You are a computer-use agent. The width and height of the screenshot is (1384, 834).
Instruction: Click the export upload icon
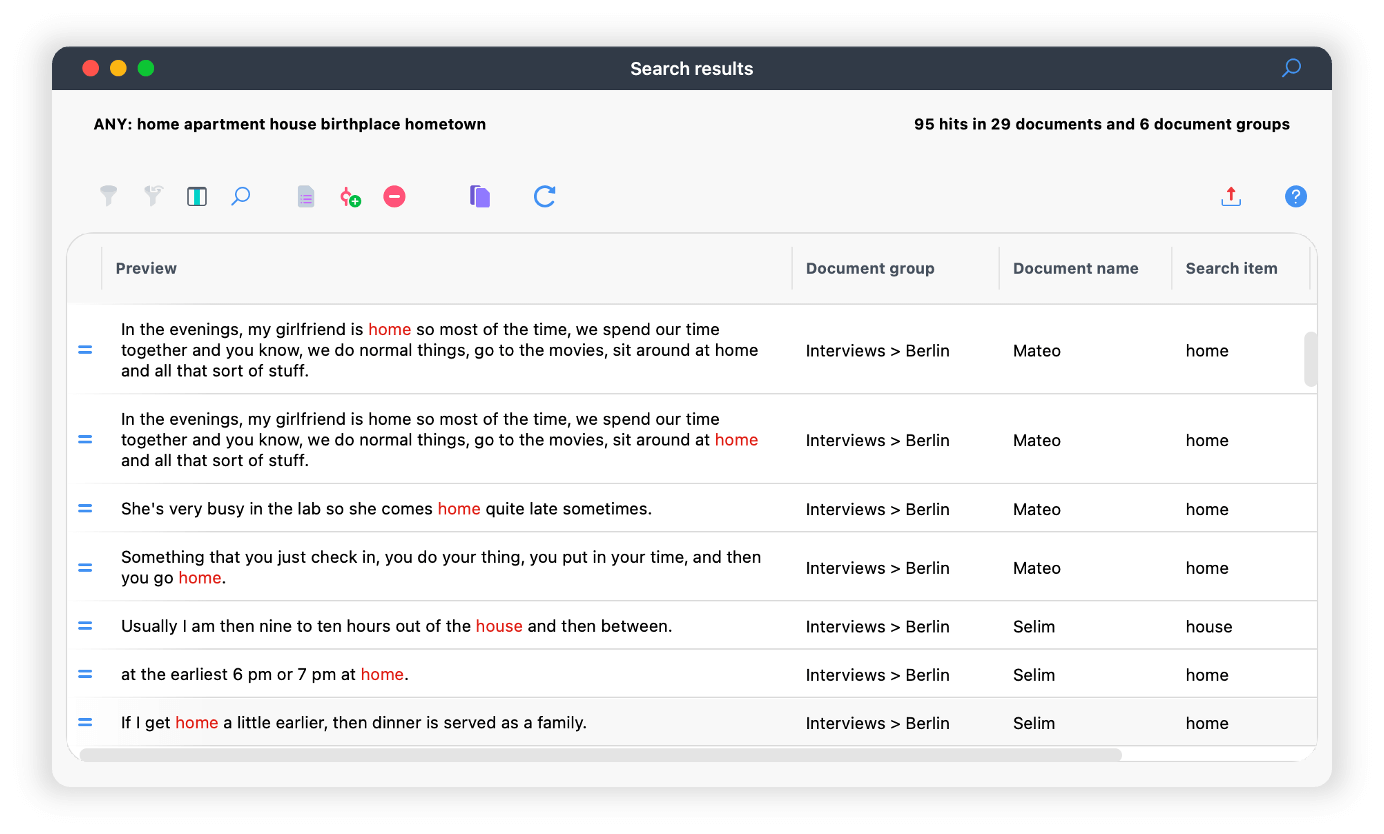click(1231, 196)
